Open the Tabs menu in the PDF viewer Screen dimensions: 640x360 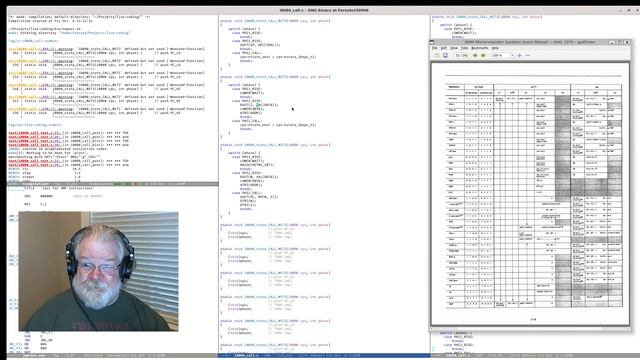pos(464,48)
